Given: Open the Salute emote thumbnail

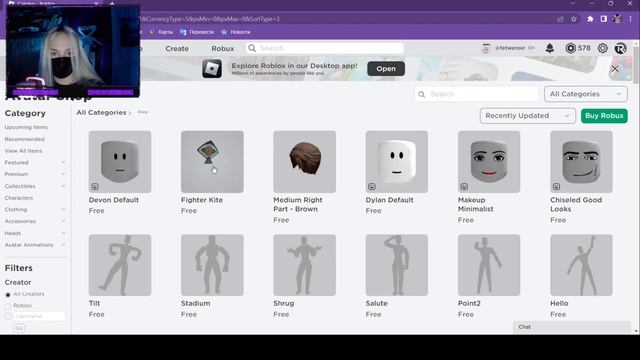Looking at the screenshot, I should click(x=397, y=265).
